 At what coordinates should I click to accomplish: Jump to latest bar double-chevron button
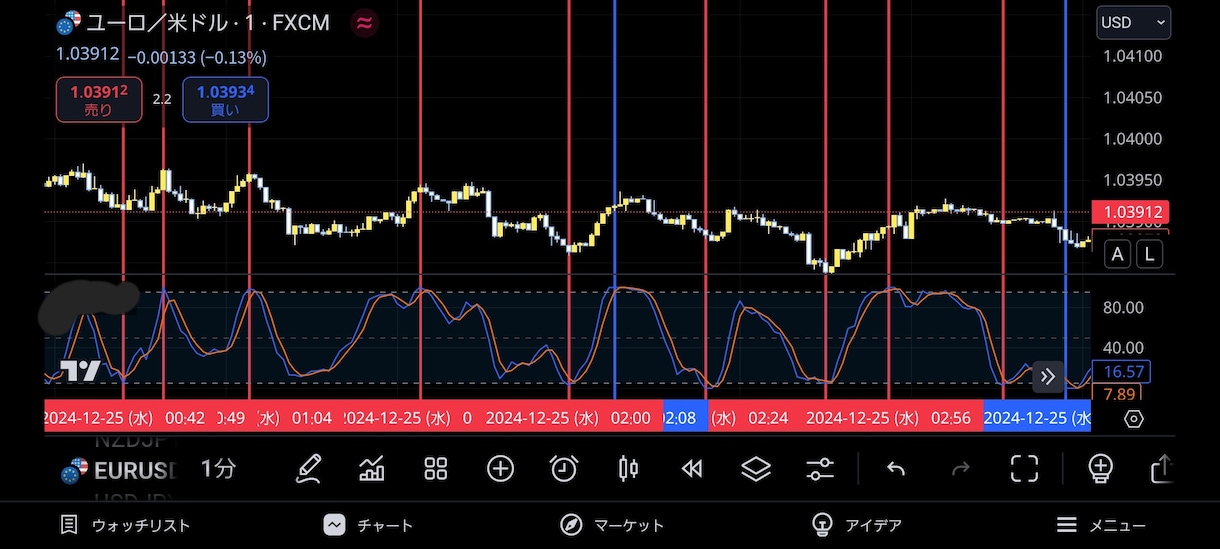coord(1047,377)
